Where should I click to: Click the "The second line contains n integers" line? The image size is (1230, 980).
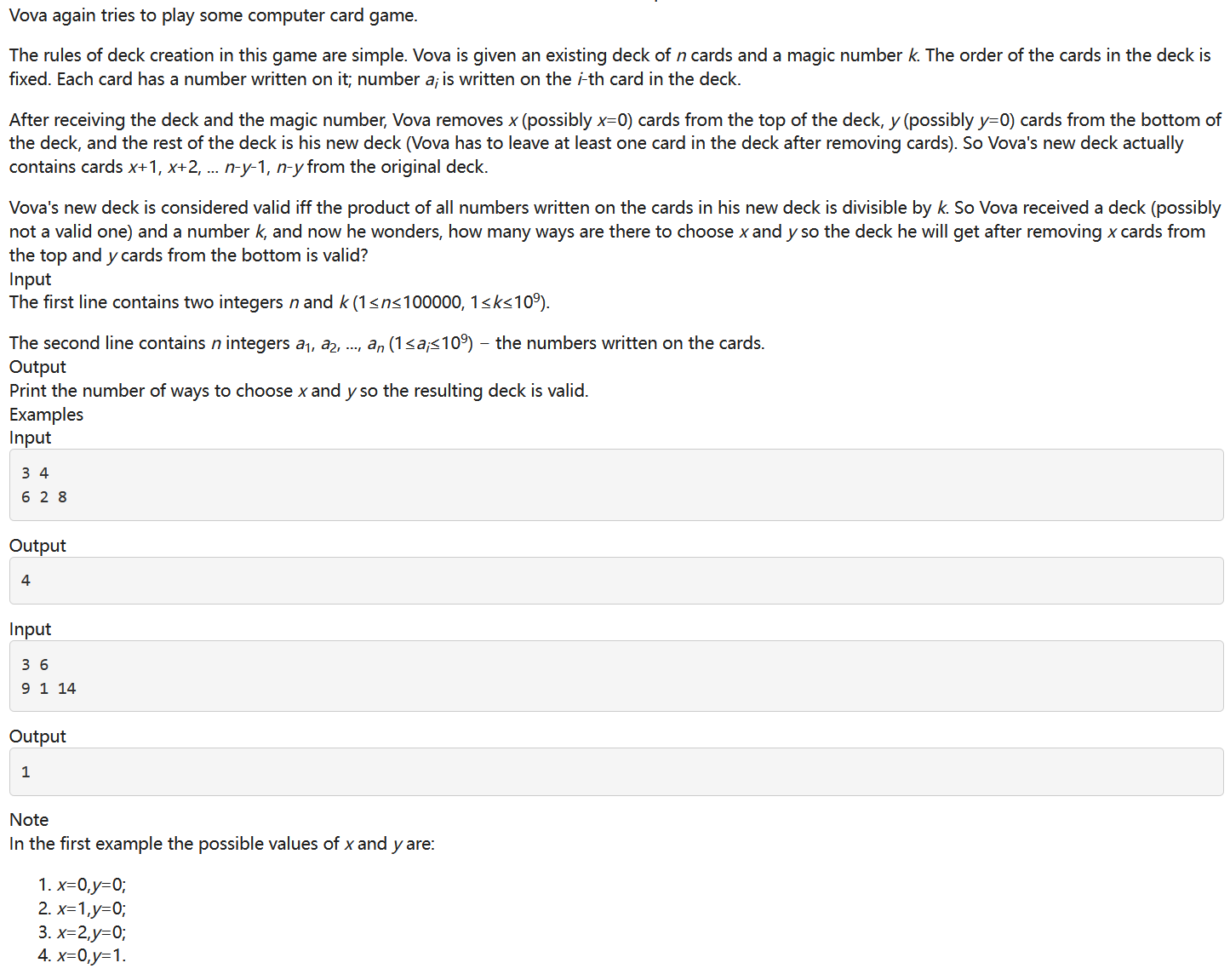pos(386,343)
